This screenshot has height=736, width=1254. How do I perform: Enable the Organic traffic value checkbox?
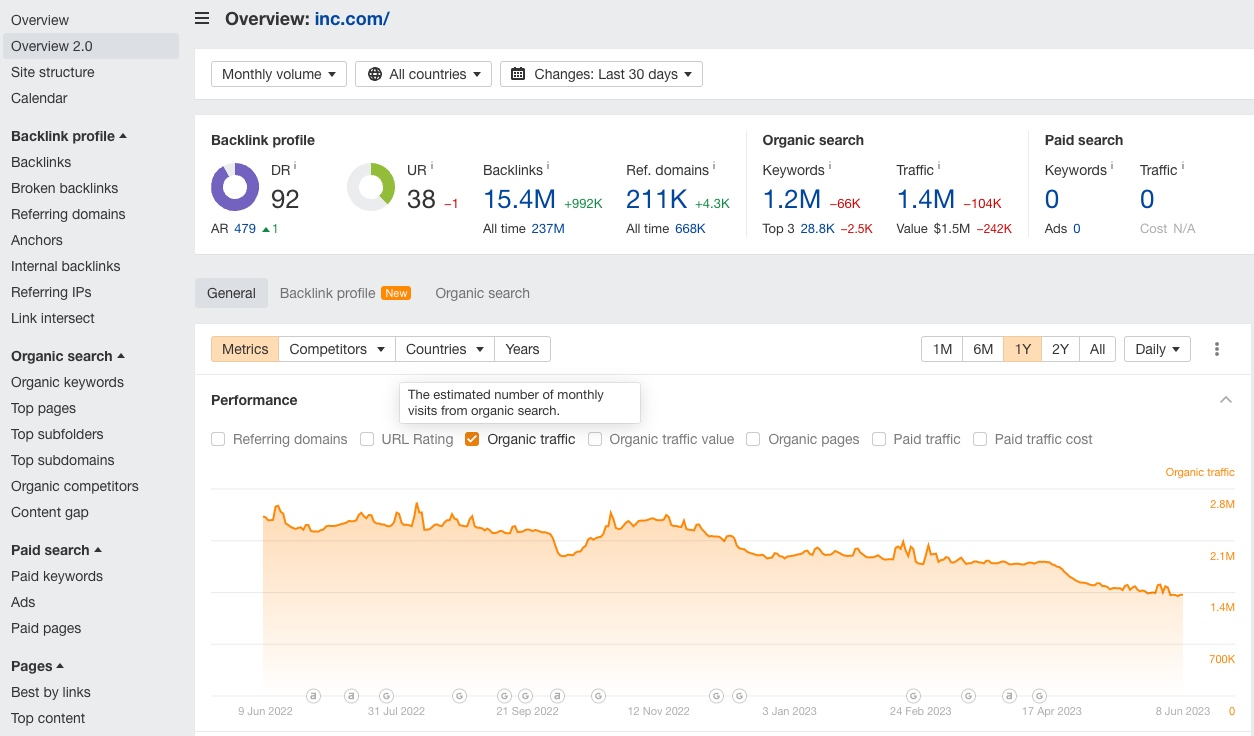(x=595, y=439)
